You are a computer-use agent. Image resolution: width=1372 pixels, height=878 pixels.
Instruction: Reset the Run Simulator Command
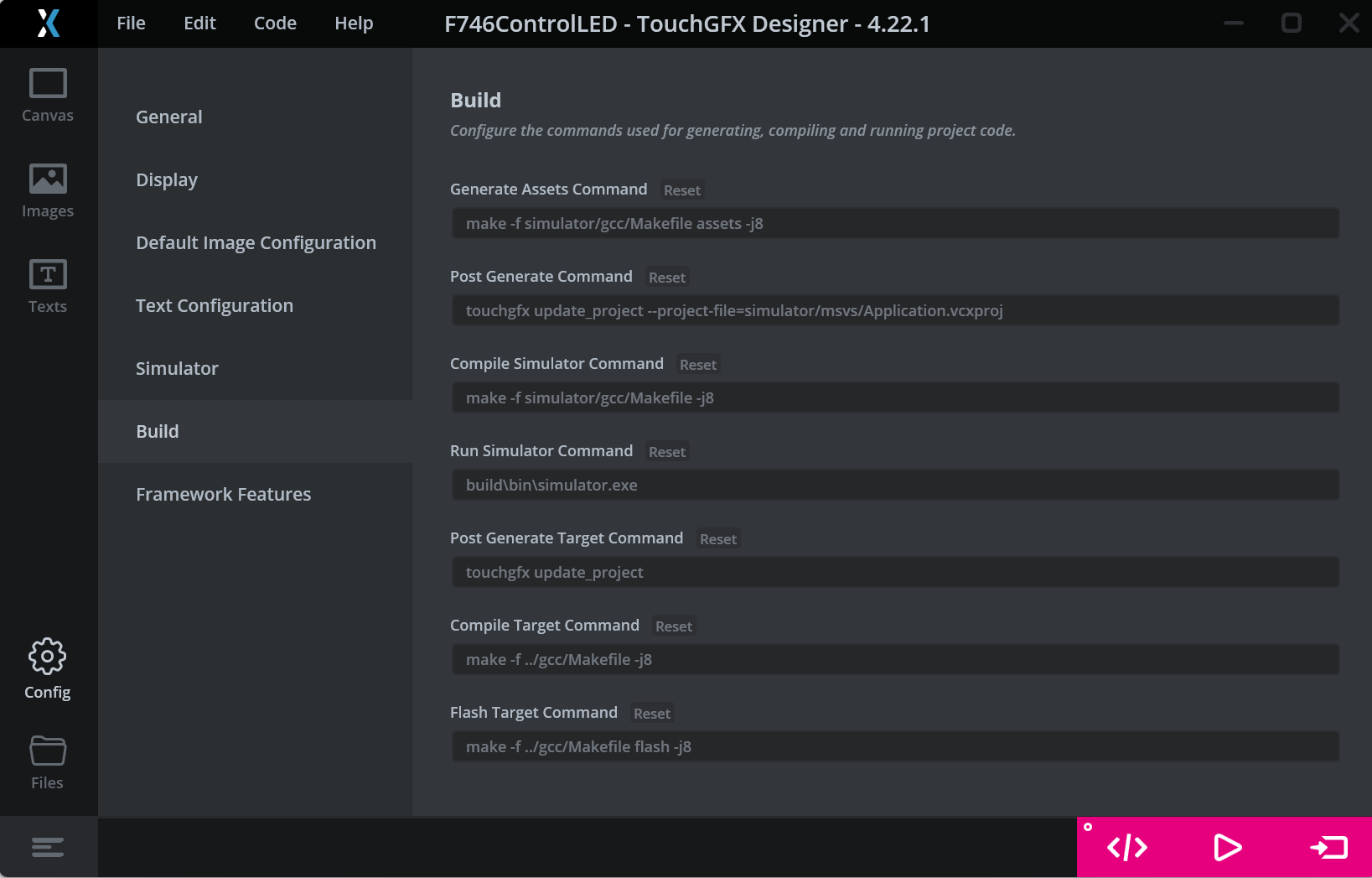[x=666, y=451]
